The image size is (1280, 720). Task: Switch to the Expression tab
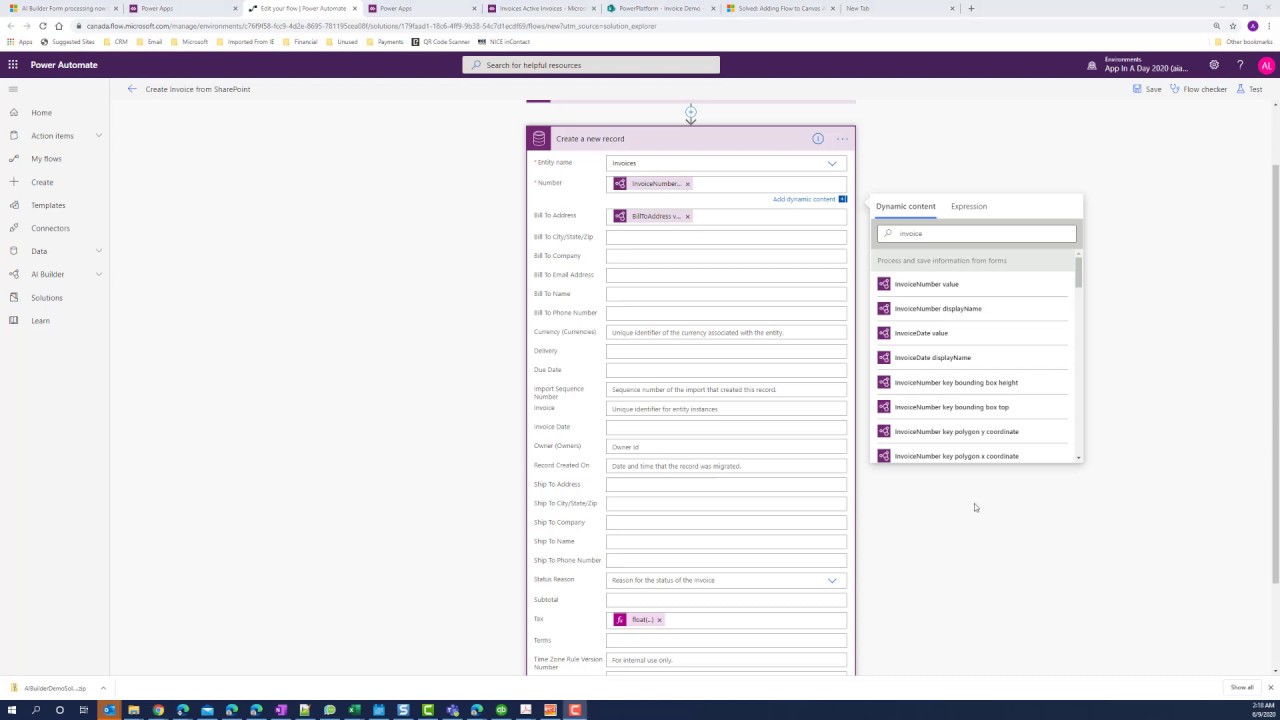(969, 206)
